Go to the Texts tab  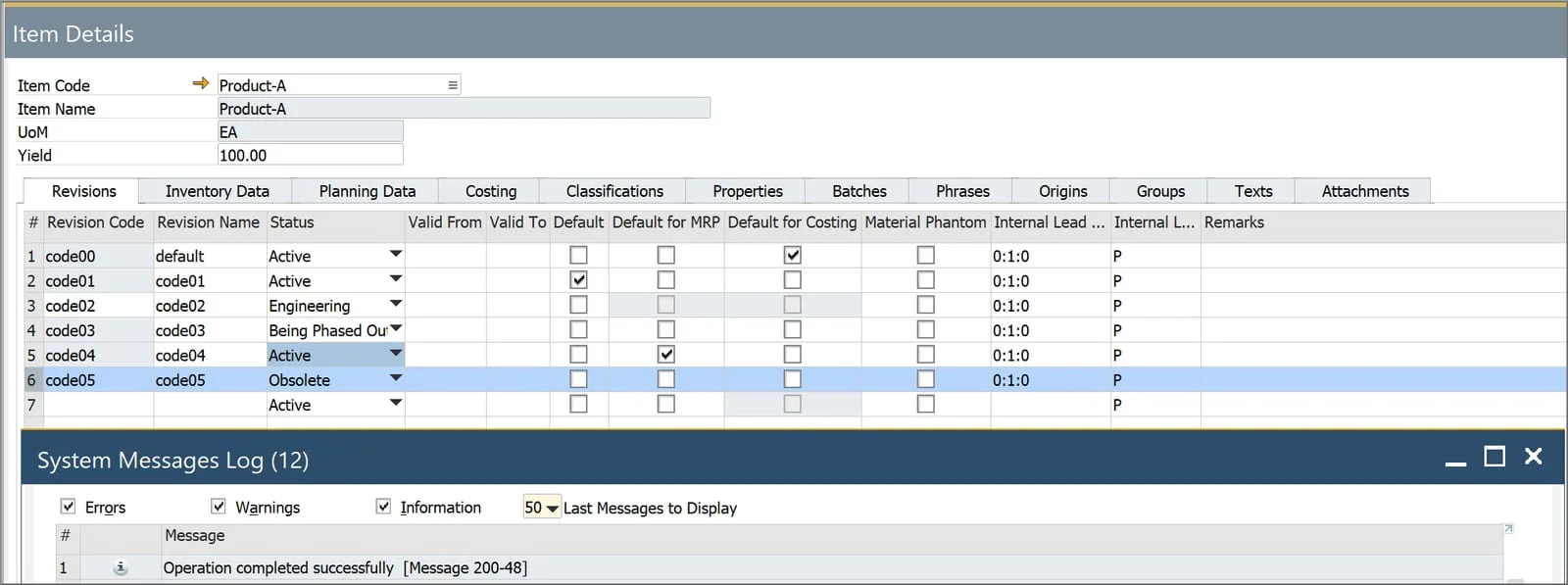1252,191
